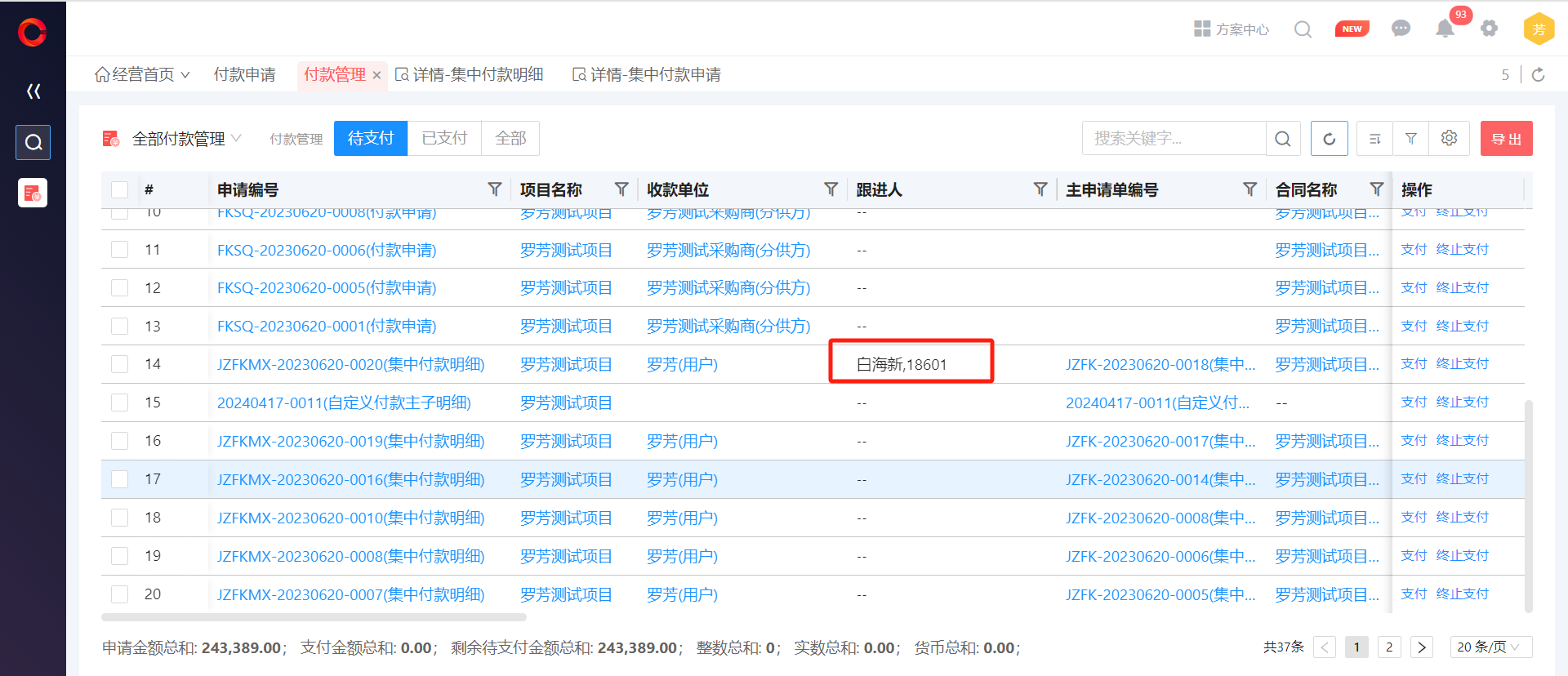Open the 付款申请 tab
Screen dimensions: 1568x676
244,75
